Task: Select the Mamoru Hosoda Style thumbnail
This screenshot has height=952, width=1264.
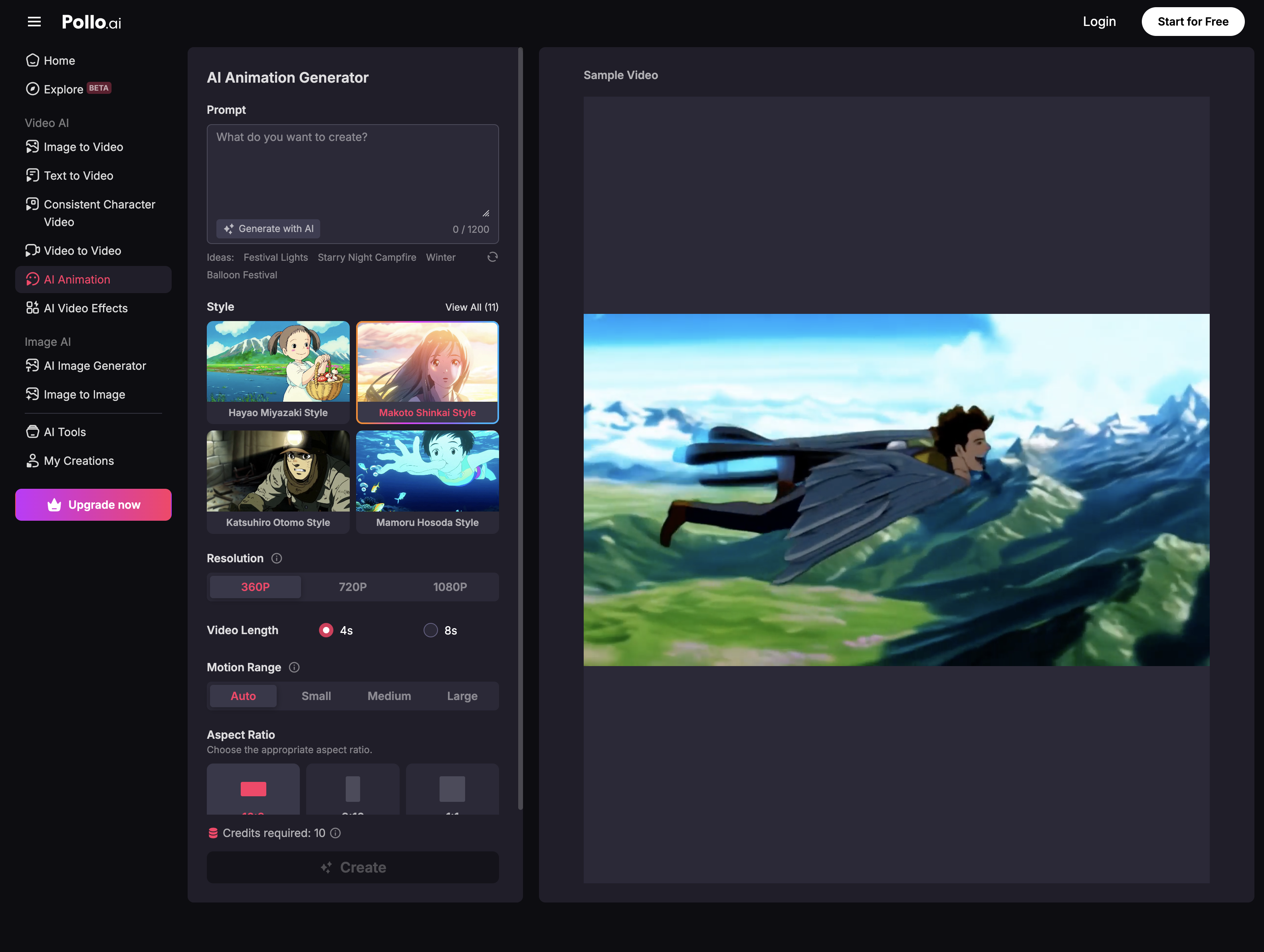Action: click(428, 482)
